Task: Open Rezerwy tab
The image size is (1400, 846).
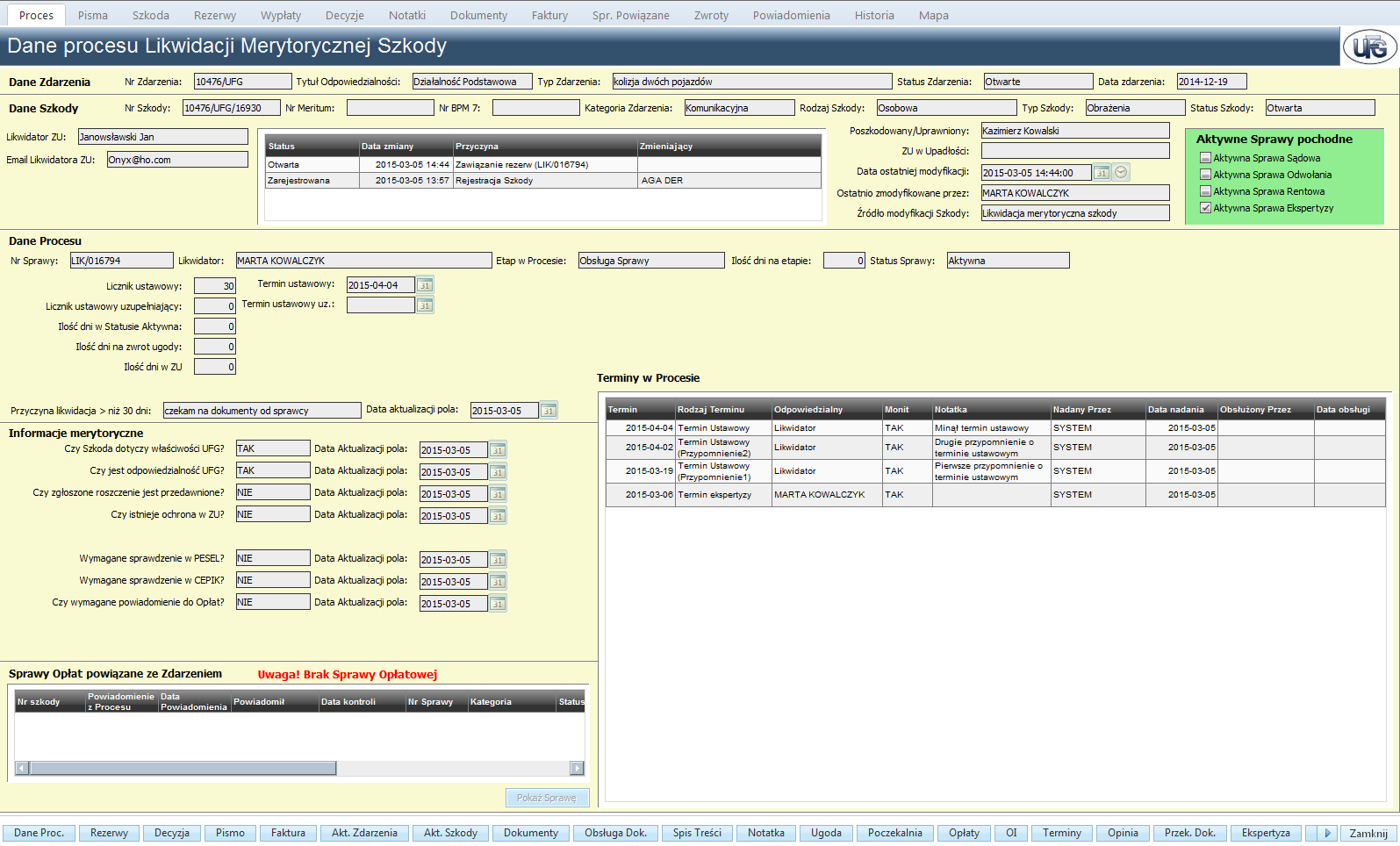Action: [x=215, y=15]
